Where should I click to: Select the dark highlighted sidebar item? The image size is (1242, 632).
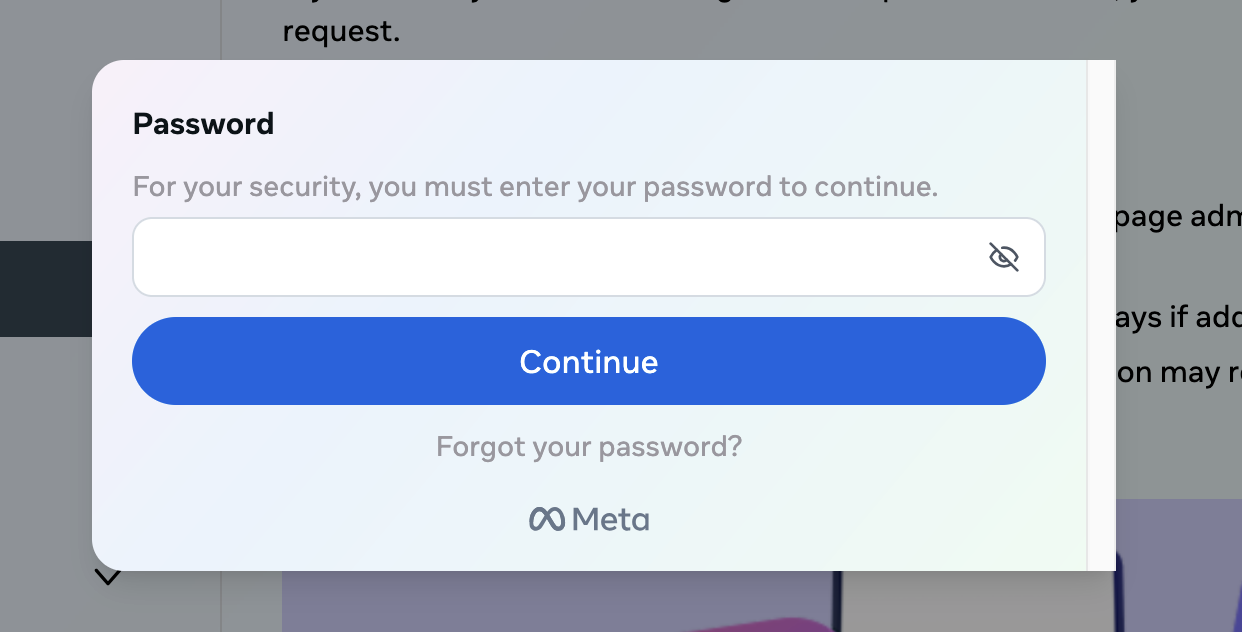45,289
